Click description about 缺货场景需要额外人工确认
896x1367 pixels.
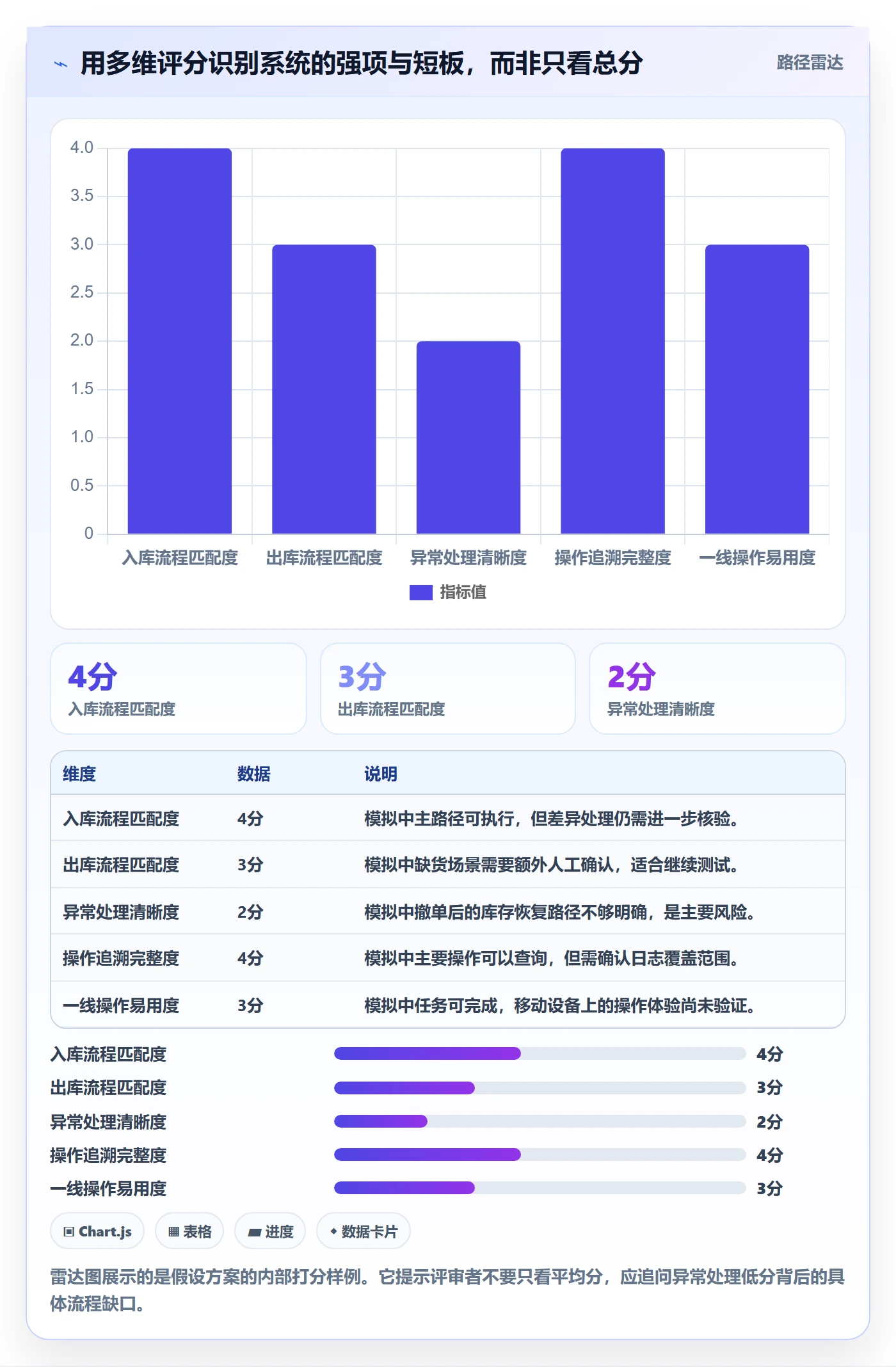[x=552, y=865]
